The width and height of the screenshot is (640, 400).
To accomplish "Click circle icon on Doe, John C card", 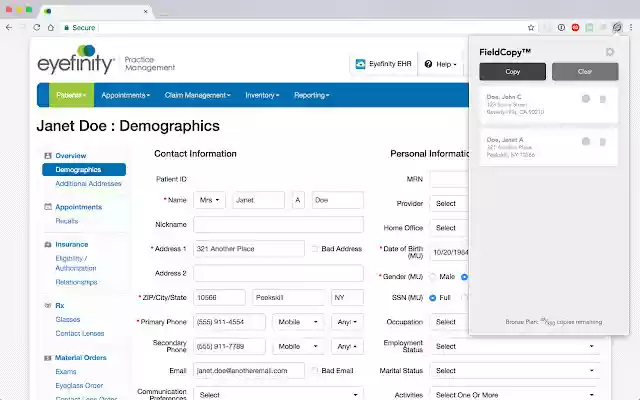I will pos(586,99).
